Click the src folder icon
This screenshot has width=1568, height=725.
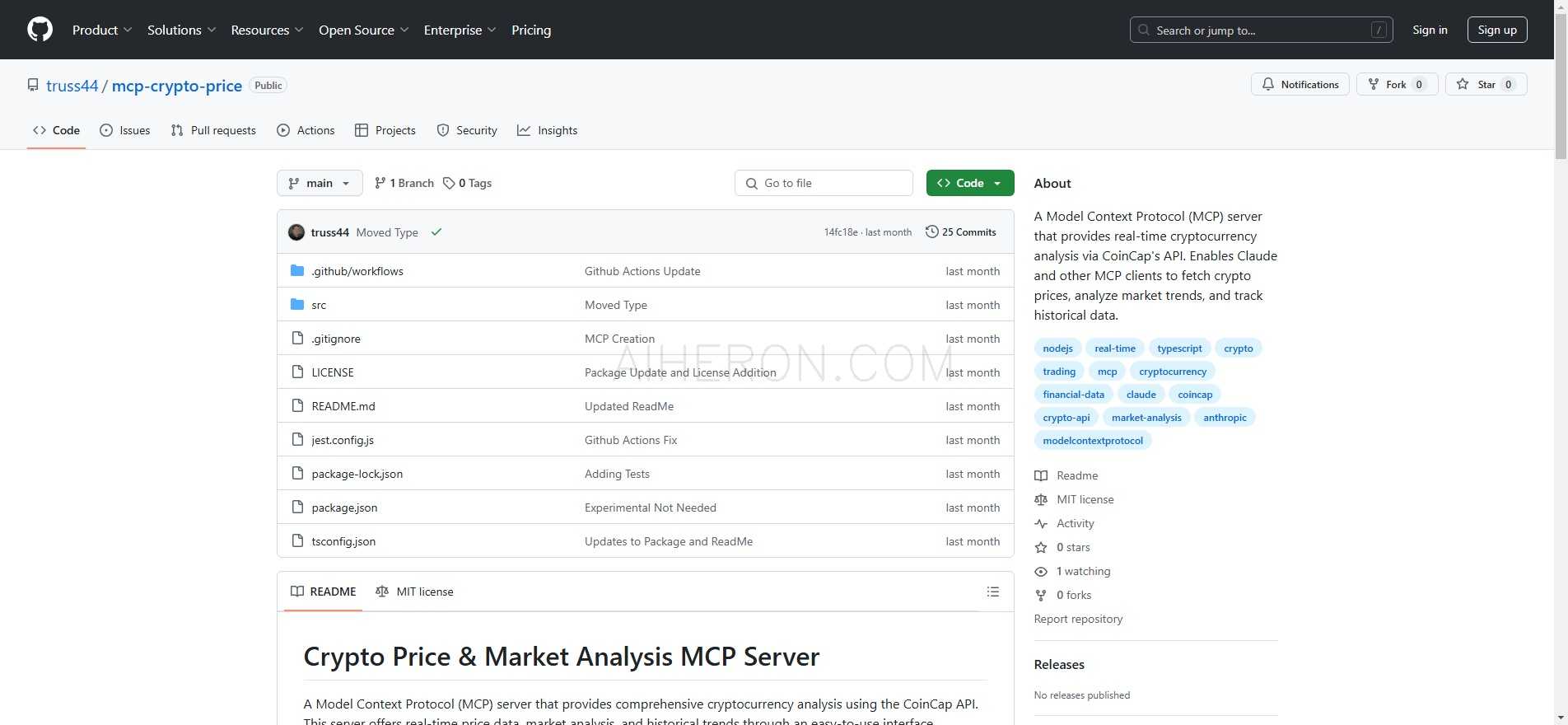(297, 305)
